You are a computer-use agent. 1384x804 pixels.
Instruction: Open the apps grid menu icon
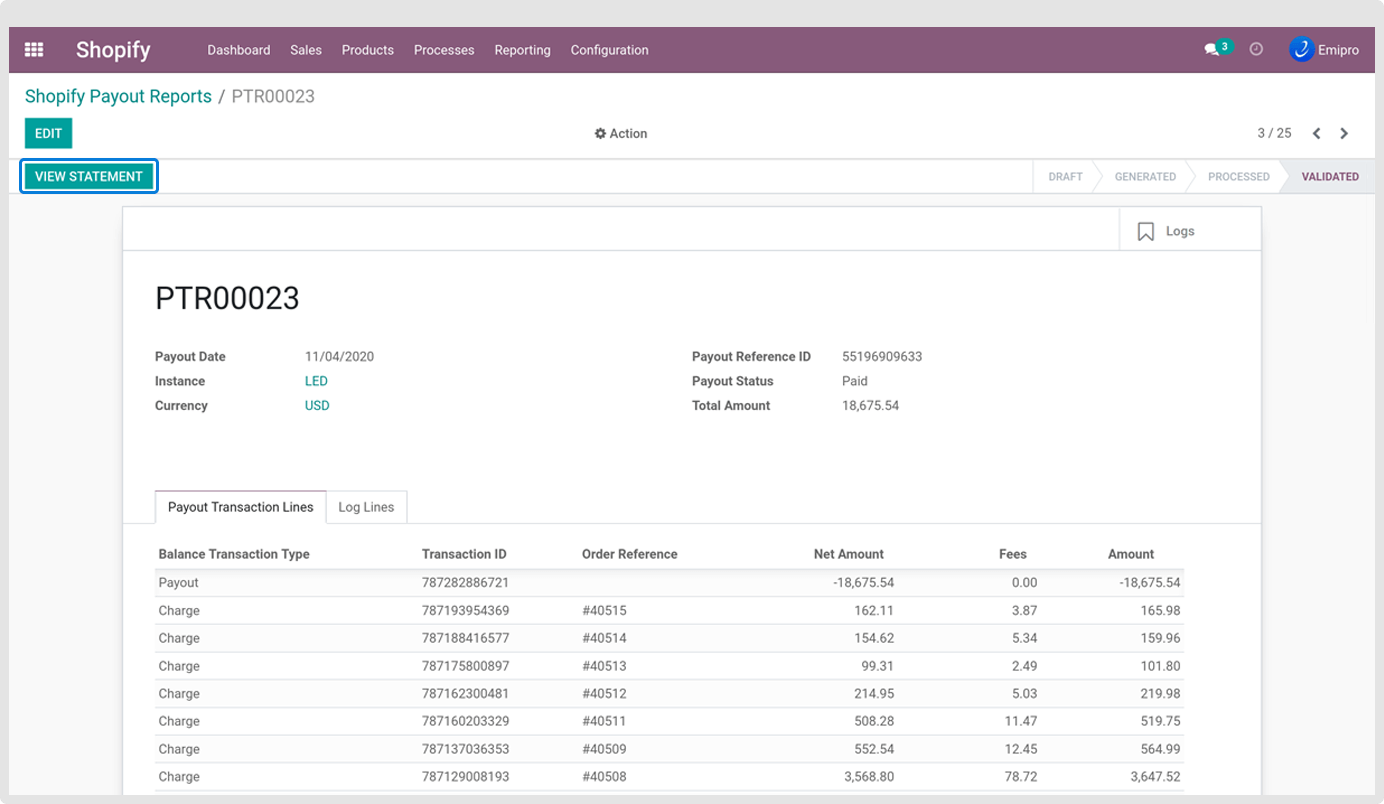click(34, 50)
